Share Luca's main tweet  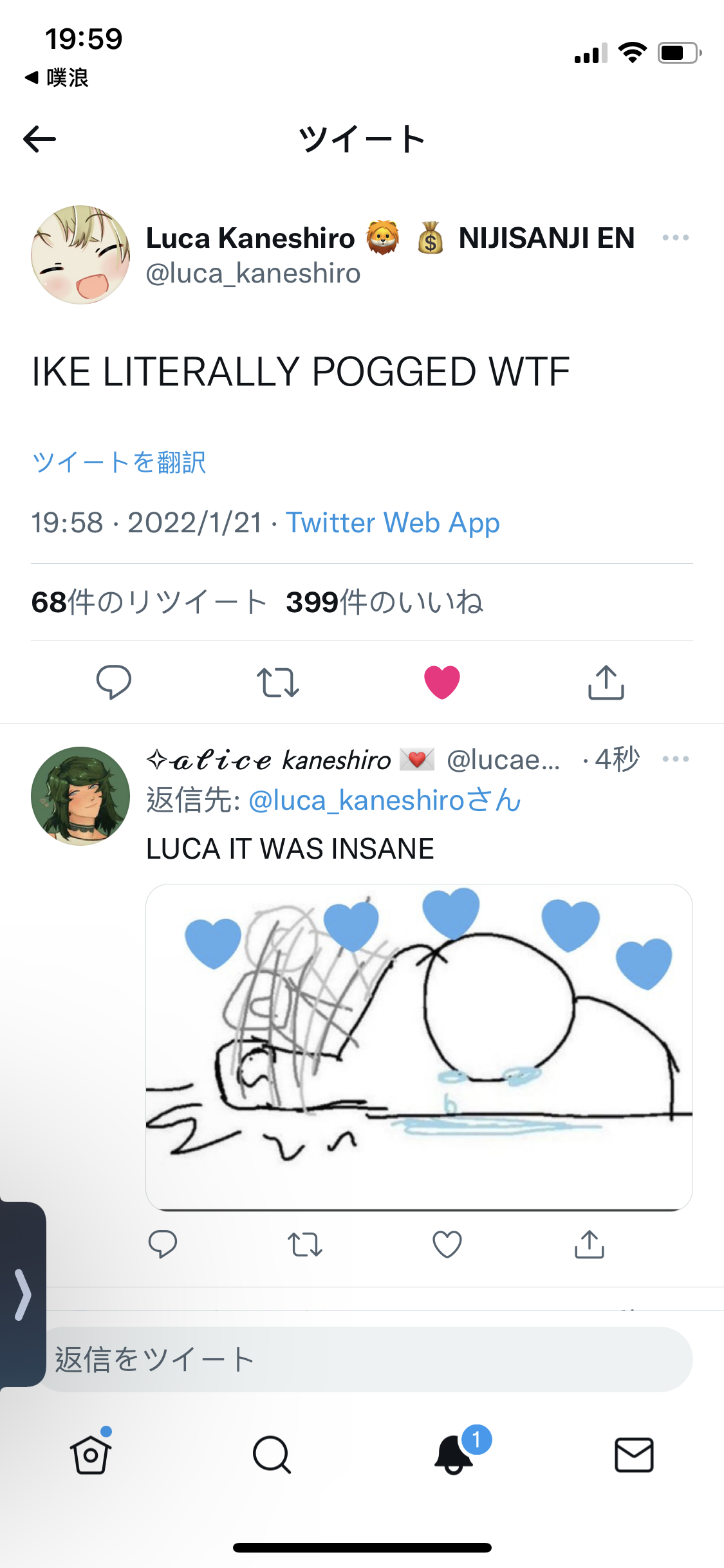click(x=606, y=682)
